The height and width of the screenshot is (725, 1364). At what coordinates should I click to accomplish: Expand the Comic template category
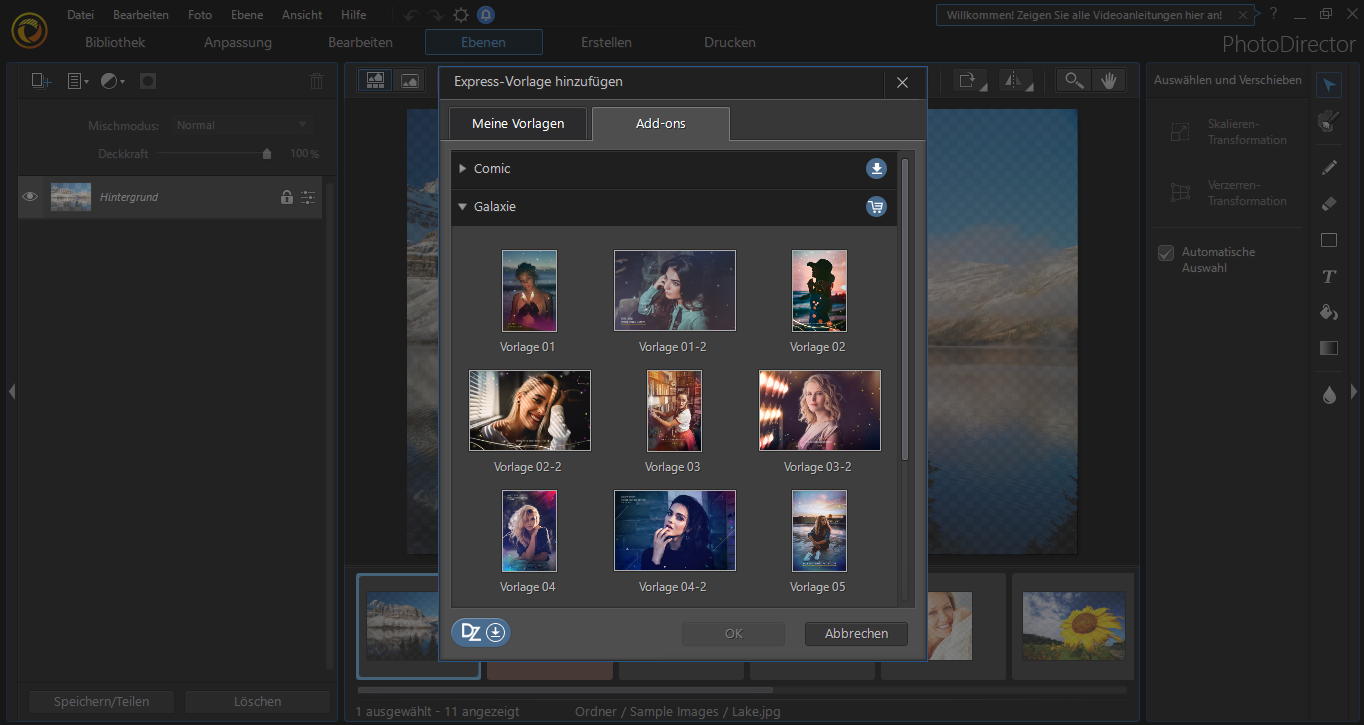[x=463, y=169]
